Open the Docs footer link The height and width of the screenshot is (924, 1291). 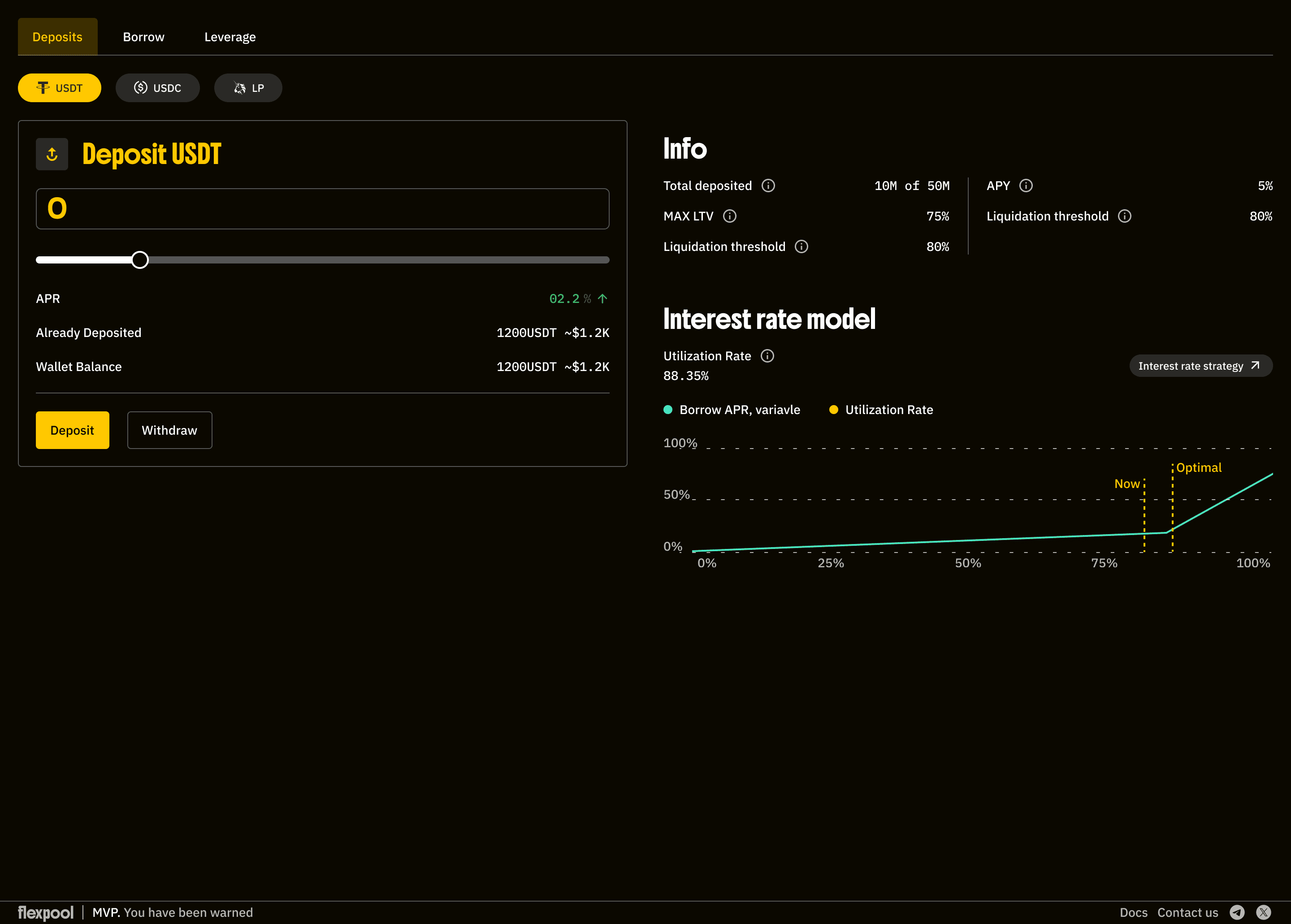coord(1133,913)
